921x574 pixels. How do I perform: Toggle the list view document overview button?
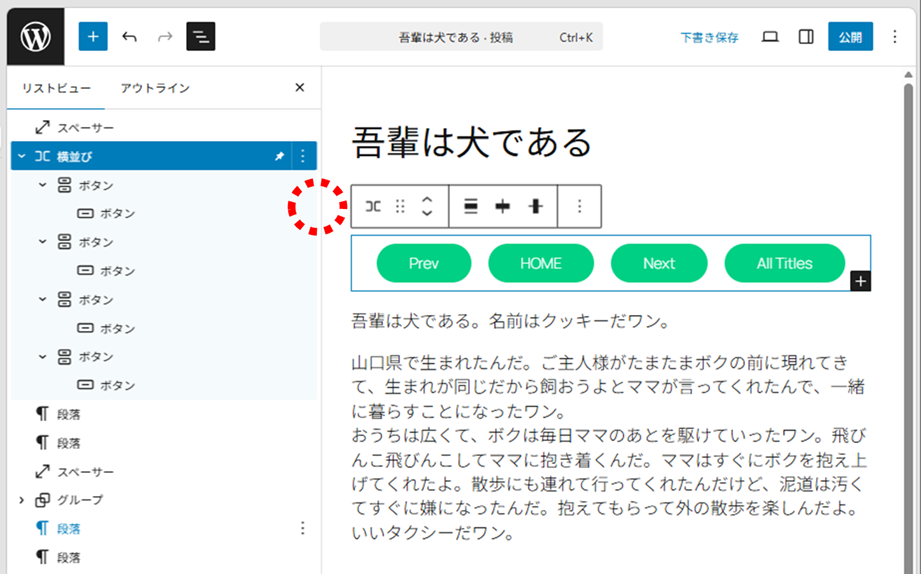pyautogui.click(x=201, y=37)
